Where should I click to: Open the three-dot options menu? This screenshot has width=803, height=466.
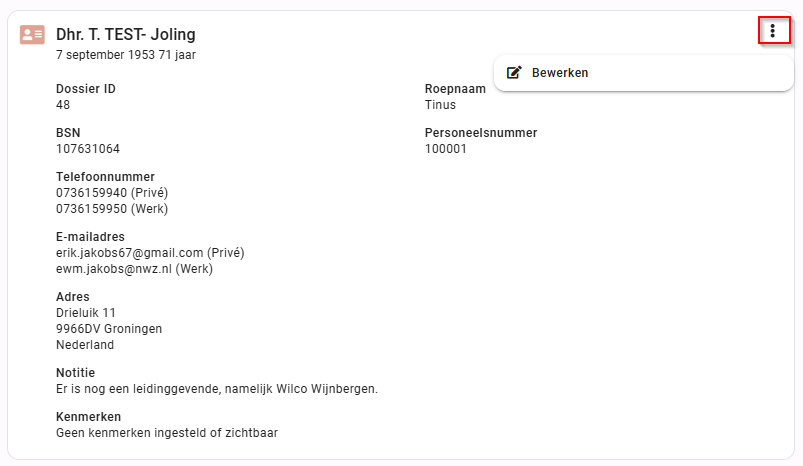pos(773,31)
